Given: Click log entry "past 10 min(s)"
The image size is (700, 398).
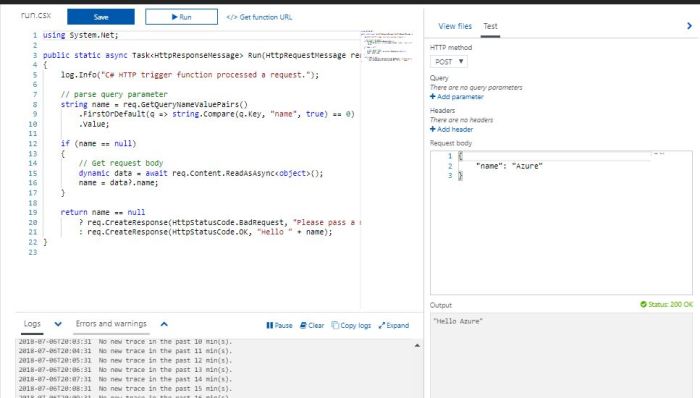Looking at the screenshot, I should (125, 342).
